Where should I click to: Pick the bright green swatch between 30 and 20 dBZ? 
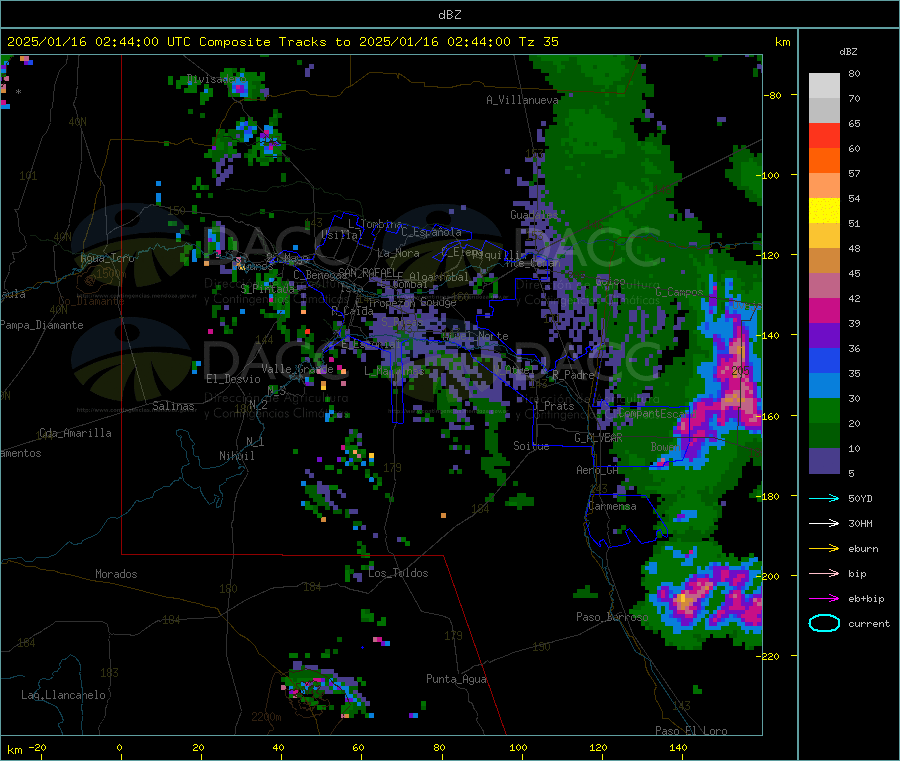(824, 411)
